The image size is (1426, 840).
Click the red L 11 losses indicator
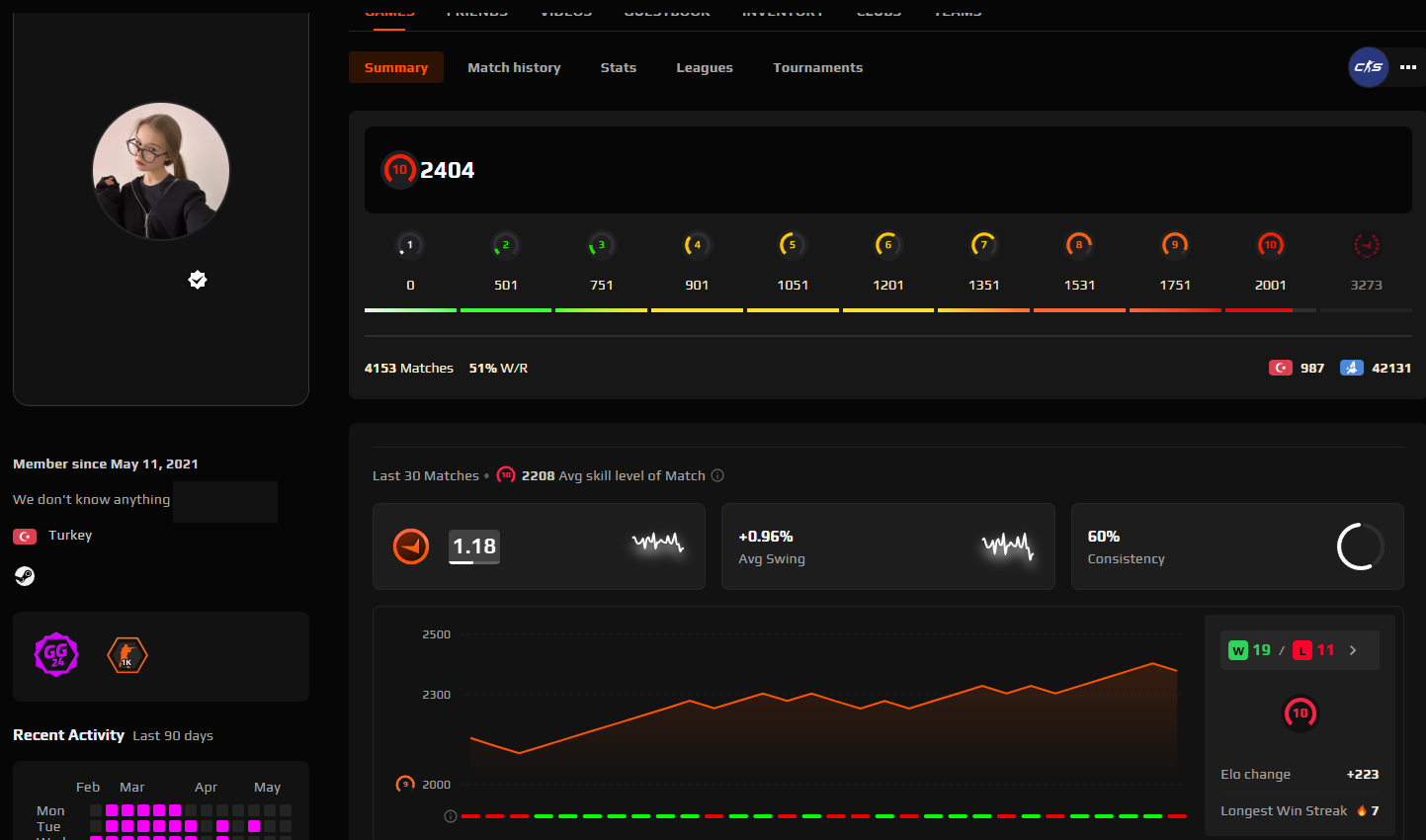tap(1314, 650)
